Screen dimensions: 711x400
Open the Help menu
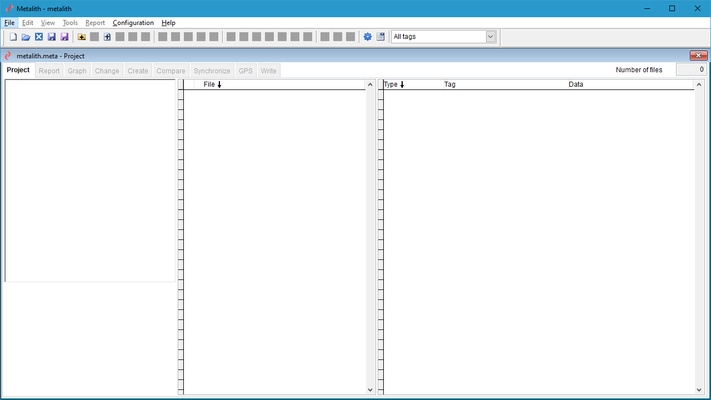pyautogui.click(x=168, y=23)
